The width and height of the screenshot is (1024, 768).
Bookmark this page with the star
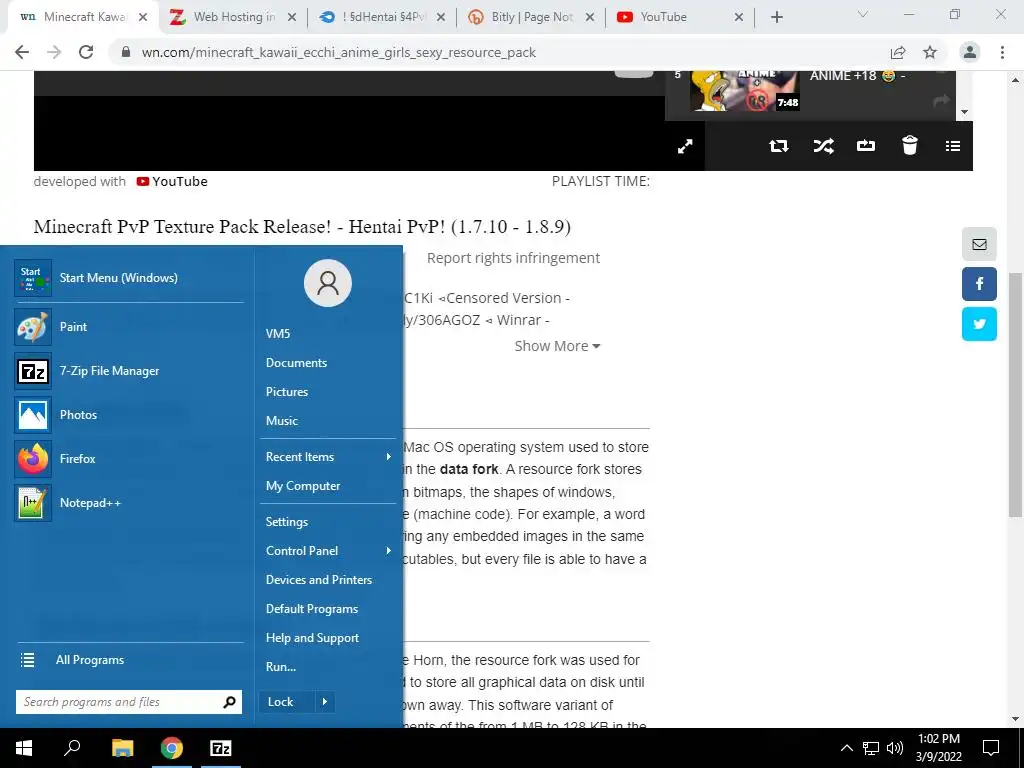click(x=930, y=52)
